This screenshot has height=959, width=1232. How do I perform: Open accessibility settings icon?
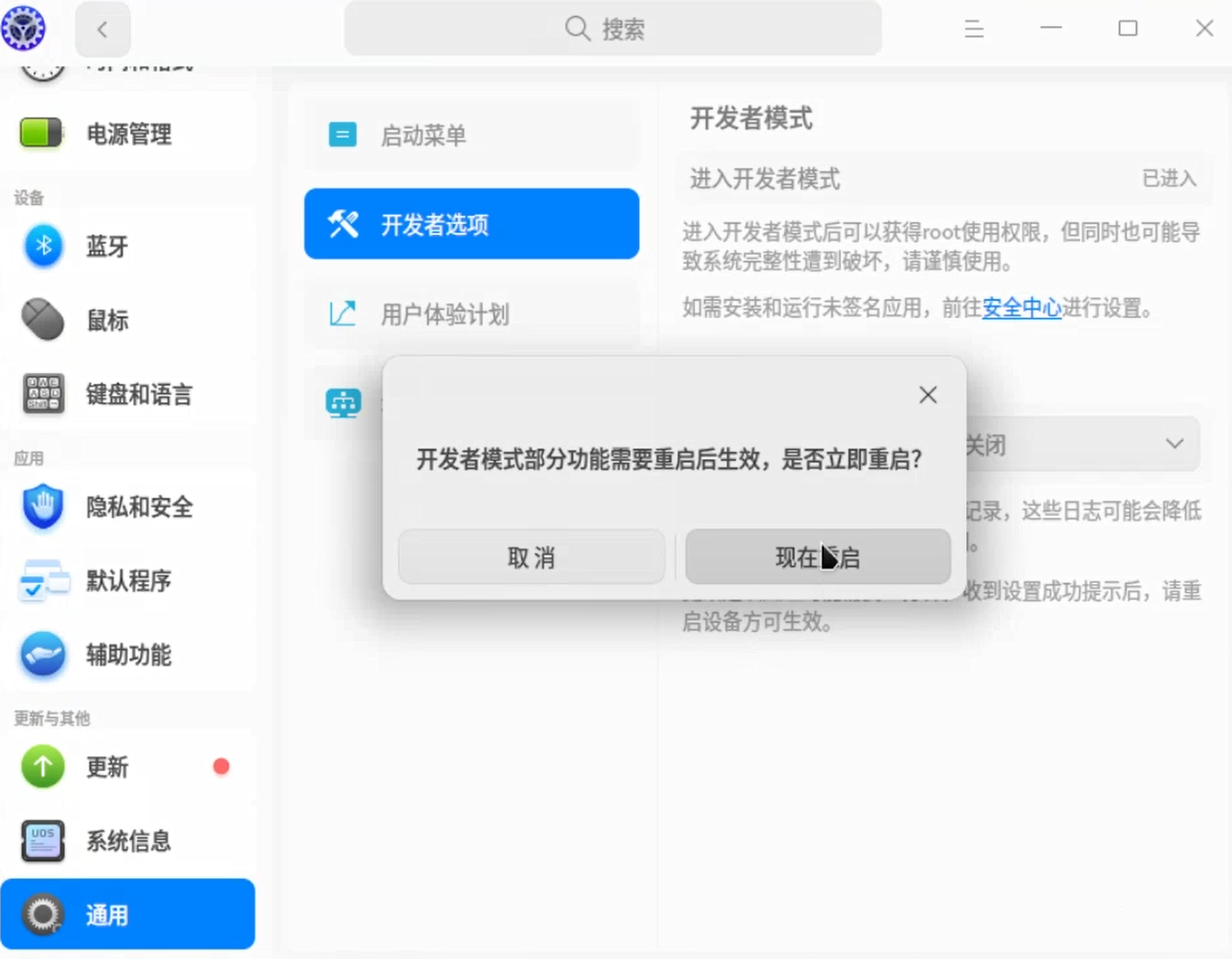point(43,655)
